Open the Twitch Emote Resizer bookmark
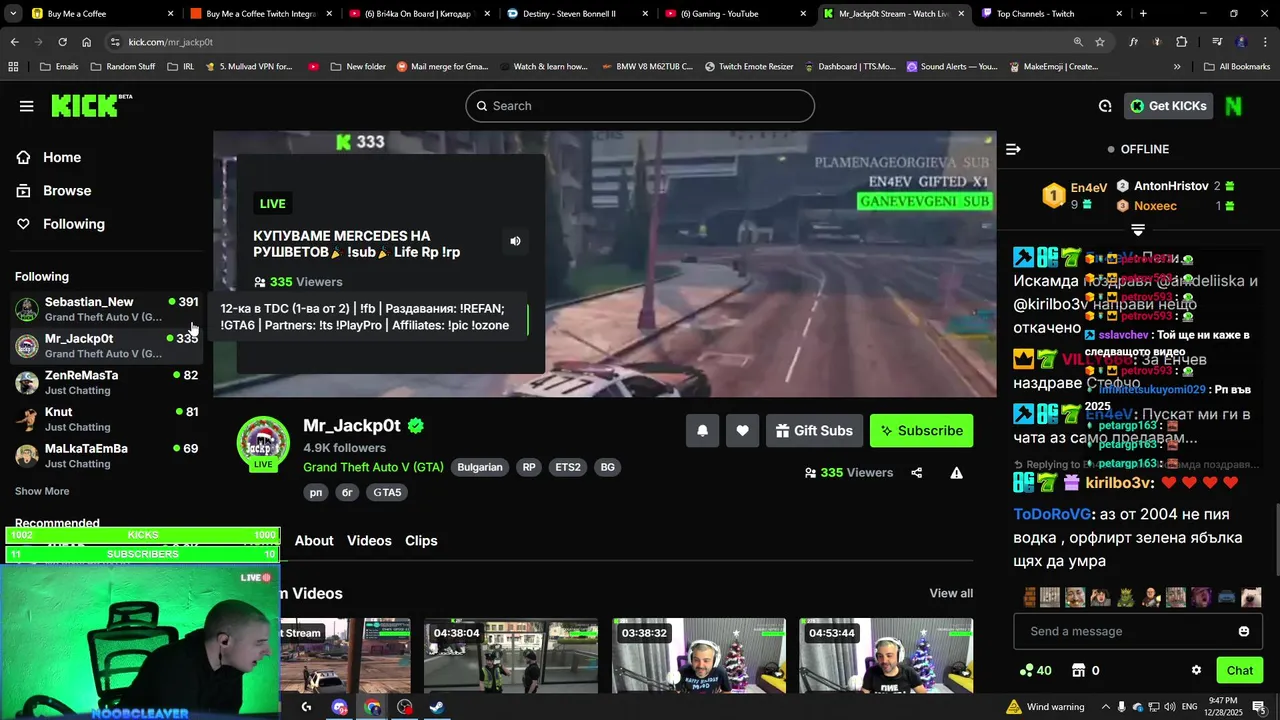The width and height of the screenshot is (1280, 720). tap(749, 67)
